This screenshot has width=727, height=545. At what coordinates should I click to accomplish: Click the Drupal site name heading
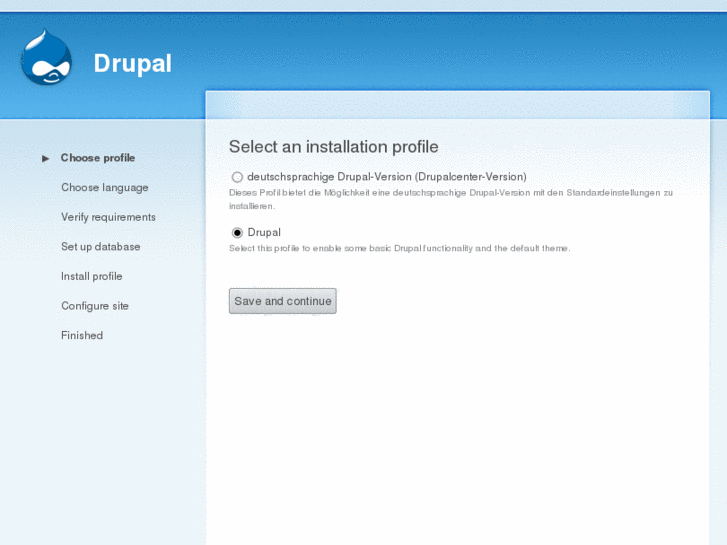tap(133, 64)
